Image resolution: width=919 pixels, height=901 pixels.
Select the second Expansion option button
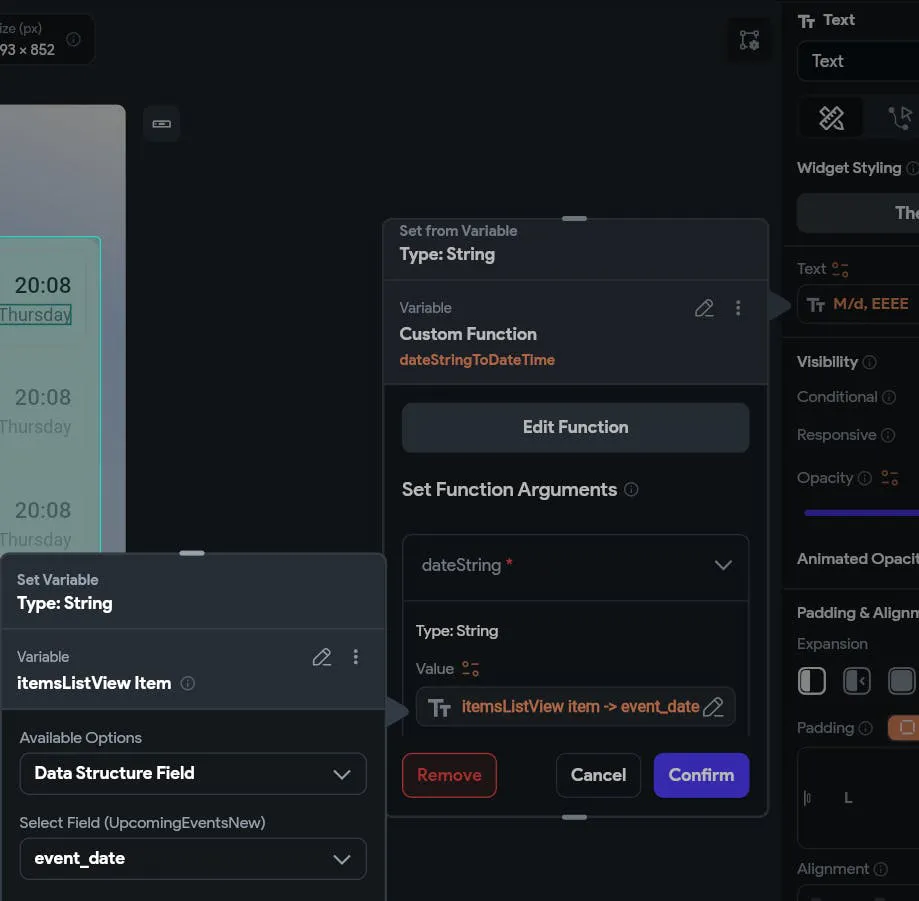tap(857, 681)
